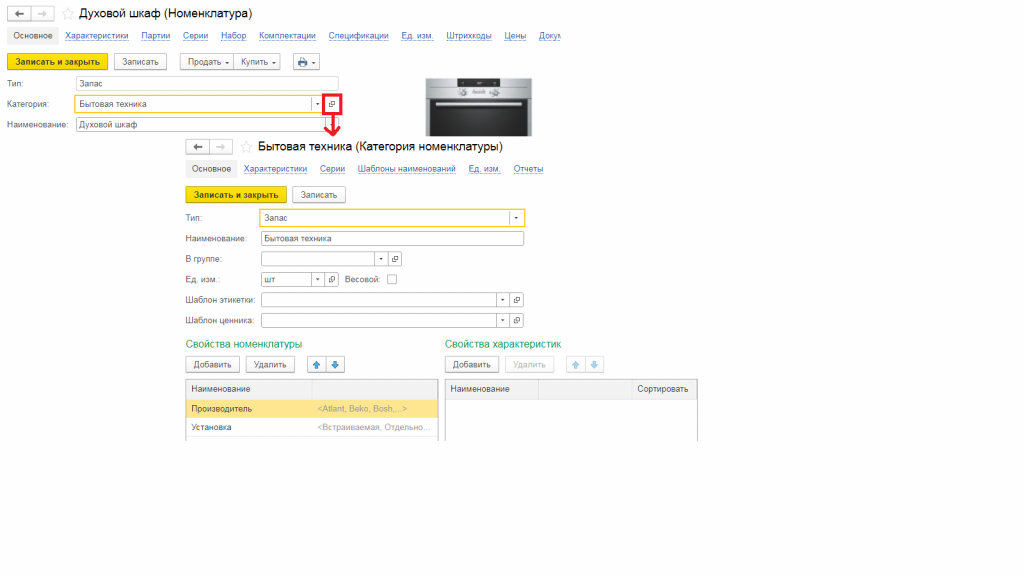
Task: Switch to Ед. изм. tab in Духовой шкаф window
Action: [417, 36]
